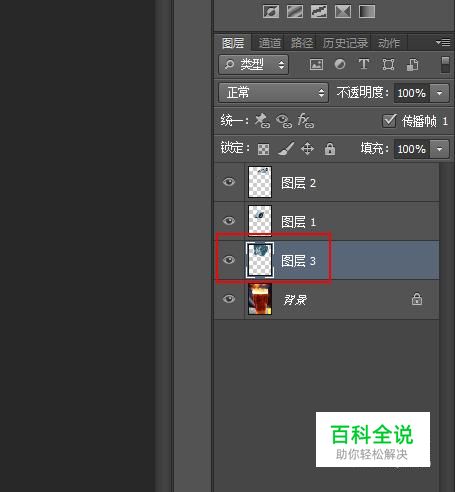Open the 类型 filter dropdown
The image size is (455, 492).
[254, 64]
